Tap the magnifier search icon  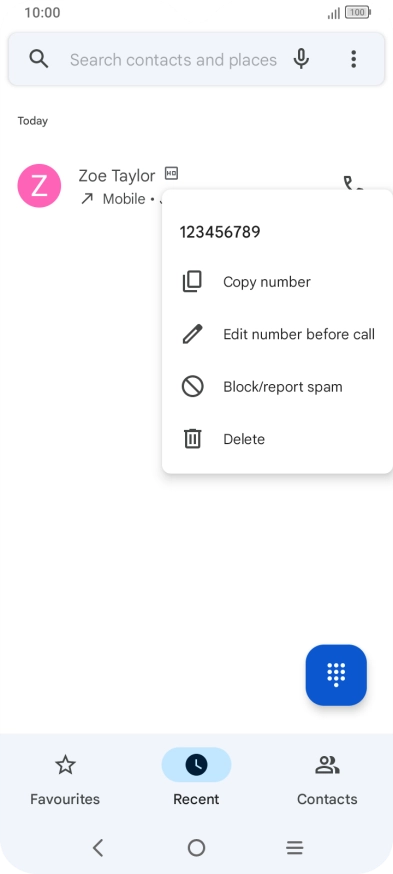click(38, 59)
